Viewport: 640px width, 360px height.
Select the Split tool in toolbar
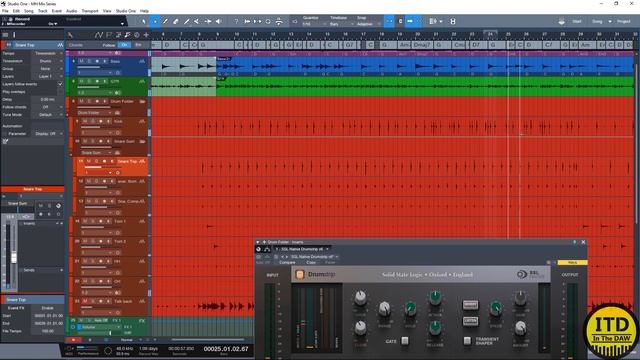click(165, 21)
